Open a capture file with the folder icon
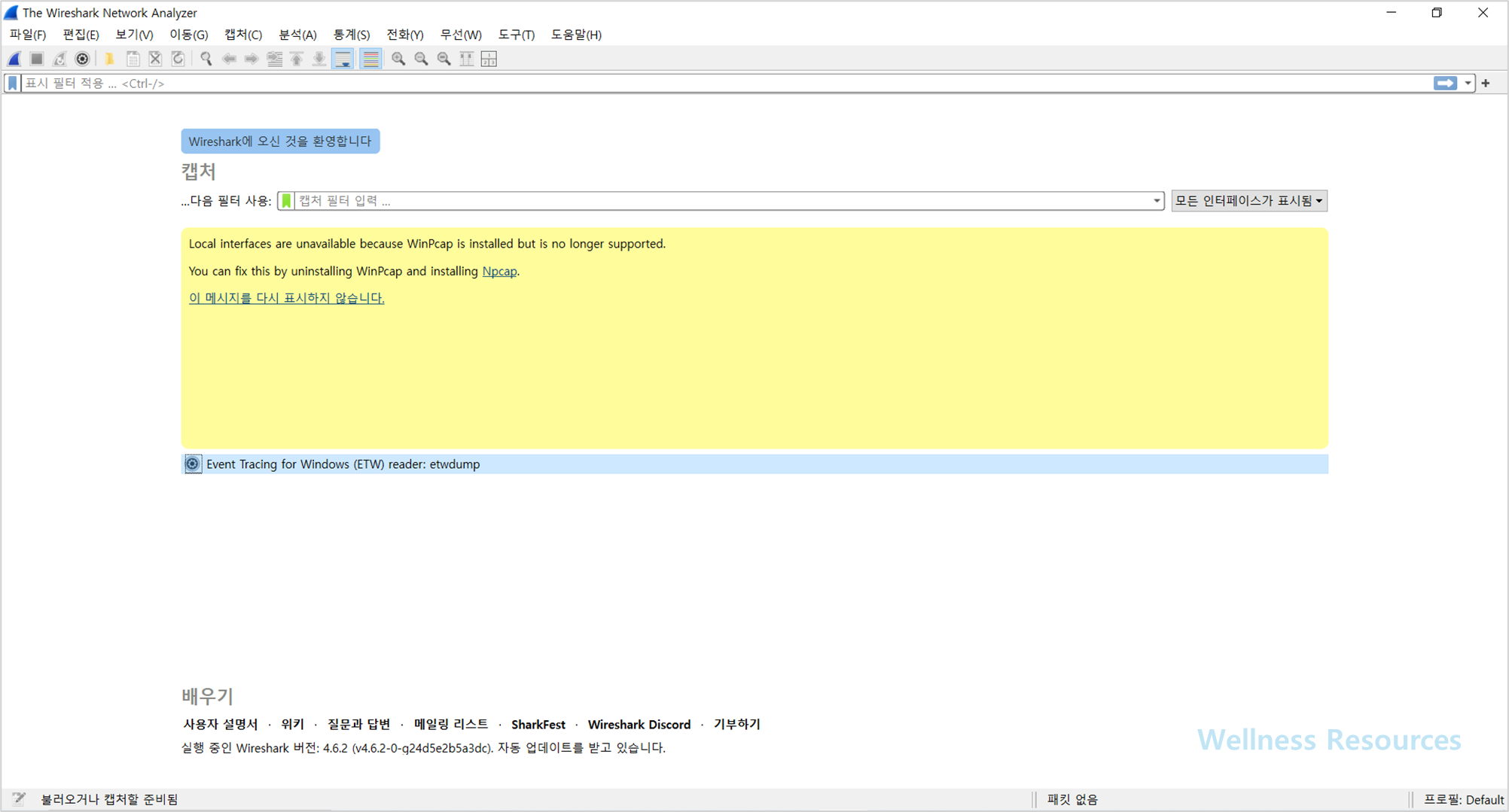This screenshot has width=1509, height=812. 110,59
